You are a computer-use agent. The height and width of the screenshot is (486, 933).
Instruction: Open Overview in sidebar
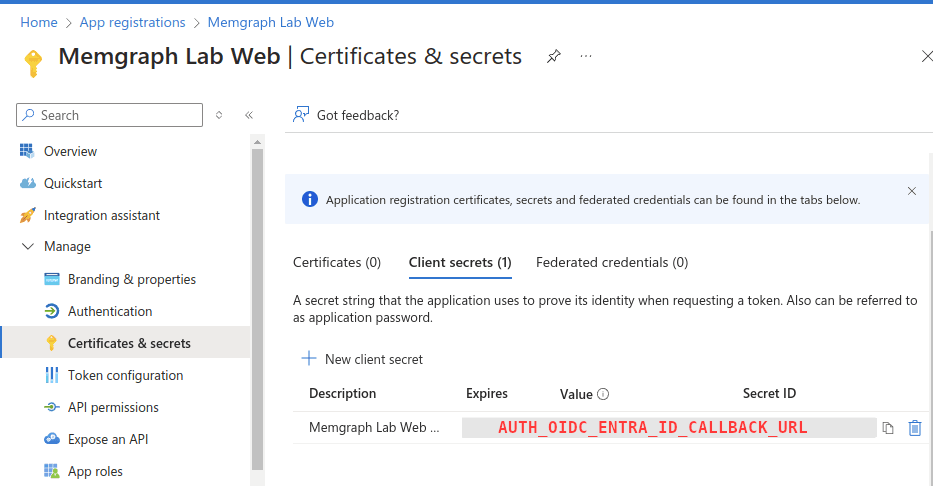click(x=70, y=151)
